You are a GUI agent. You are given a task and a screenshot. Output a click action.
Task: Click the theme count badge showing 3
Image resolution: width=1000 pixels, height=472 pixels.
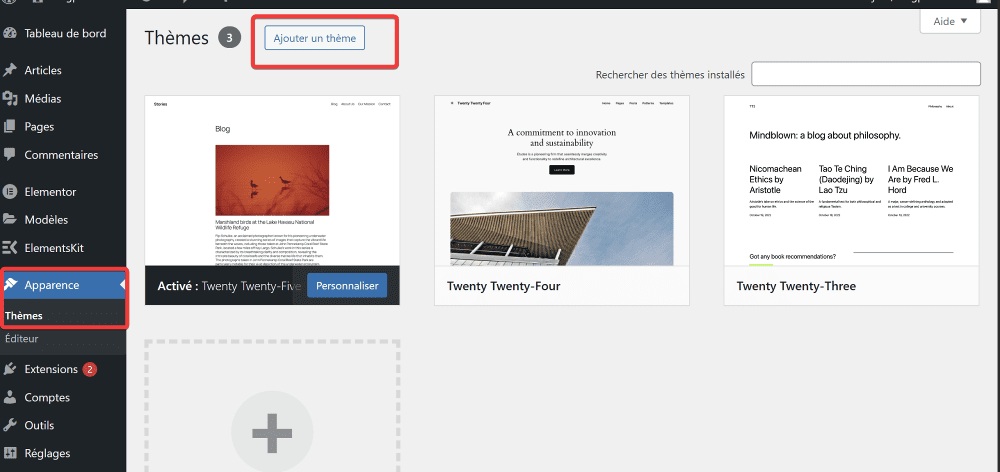[x=230, y=38]
